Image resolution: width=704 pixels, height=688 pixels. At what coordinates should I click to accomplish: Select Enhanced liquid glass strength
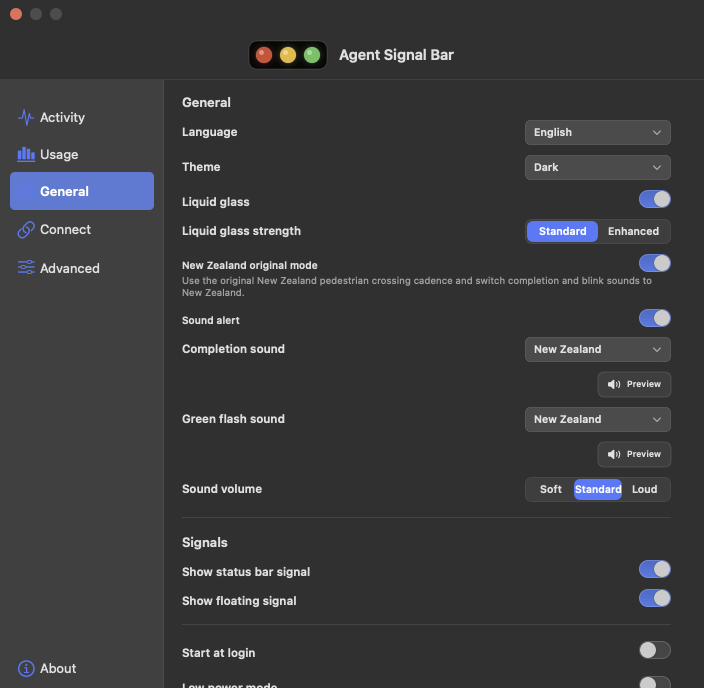click(x=633, y=231)
